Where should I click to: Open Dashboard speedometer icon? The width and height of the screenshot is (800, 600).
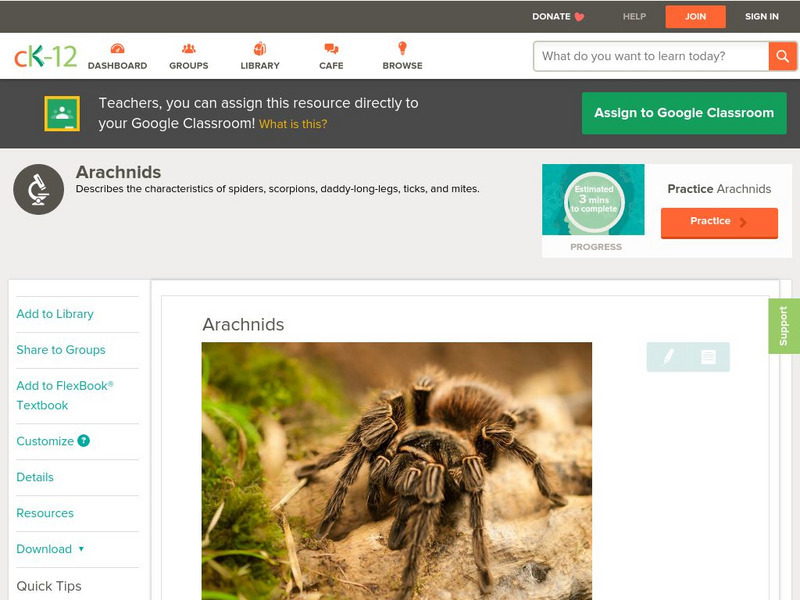[x=117, y=49]
